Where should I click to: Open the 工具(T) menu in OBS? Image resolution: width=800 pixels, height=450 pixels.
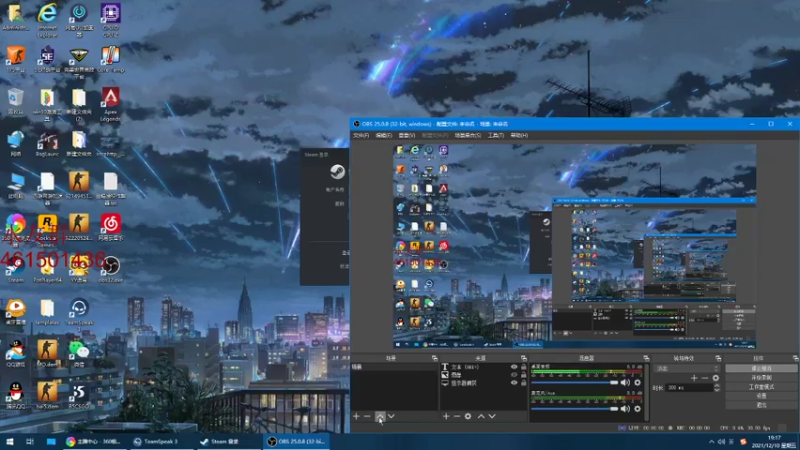click(x=495, y=136)
